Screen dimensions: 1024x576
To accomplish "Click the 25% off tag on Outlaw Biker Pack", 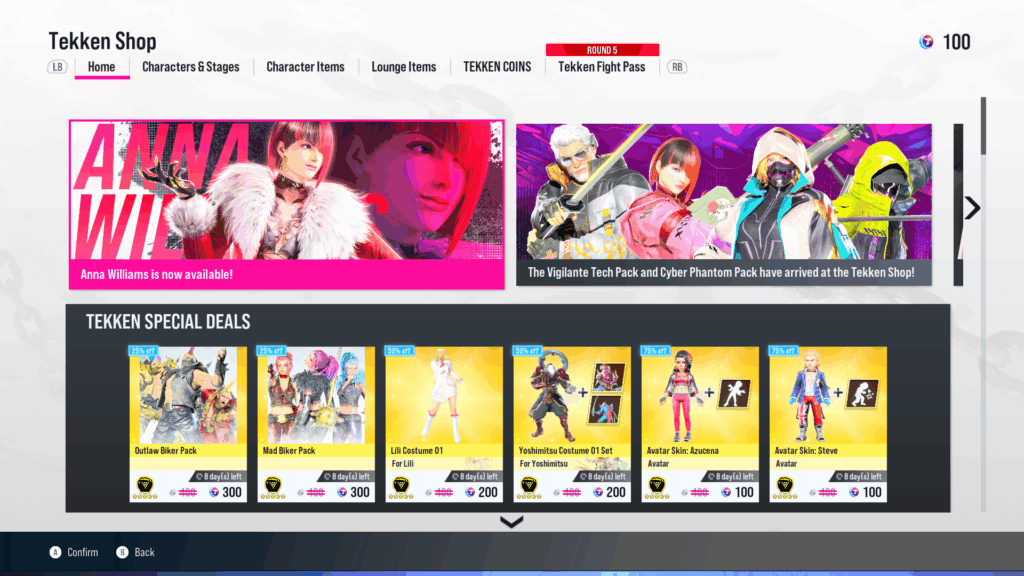I will 143,351.
